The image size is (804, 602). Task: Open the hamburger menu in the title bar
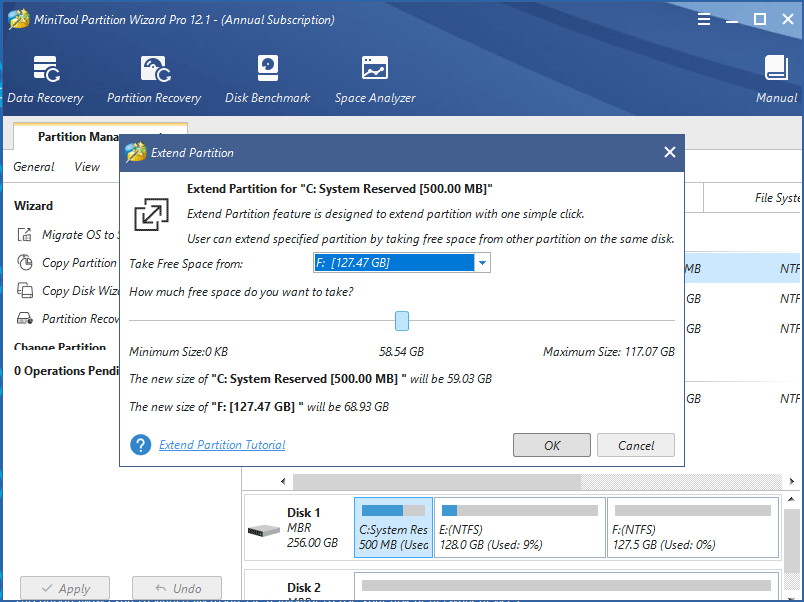coord(704,19)
